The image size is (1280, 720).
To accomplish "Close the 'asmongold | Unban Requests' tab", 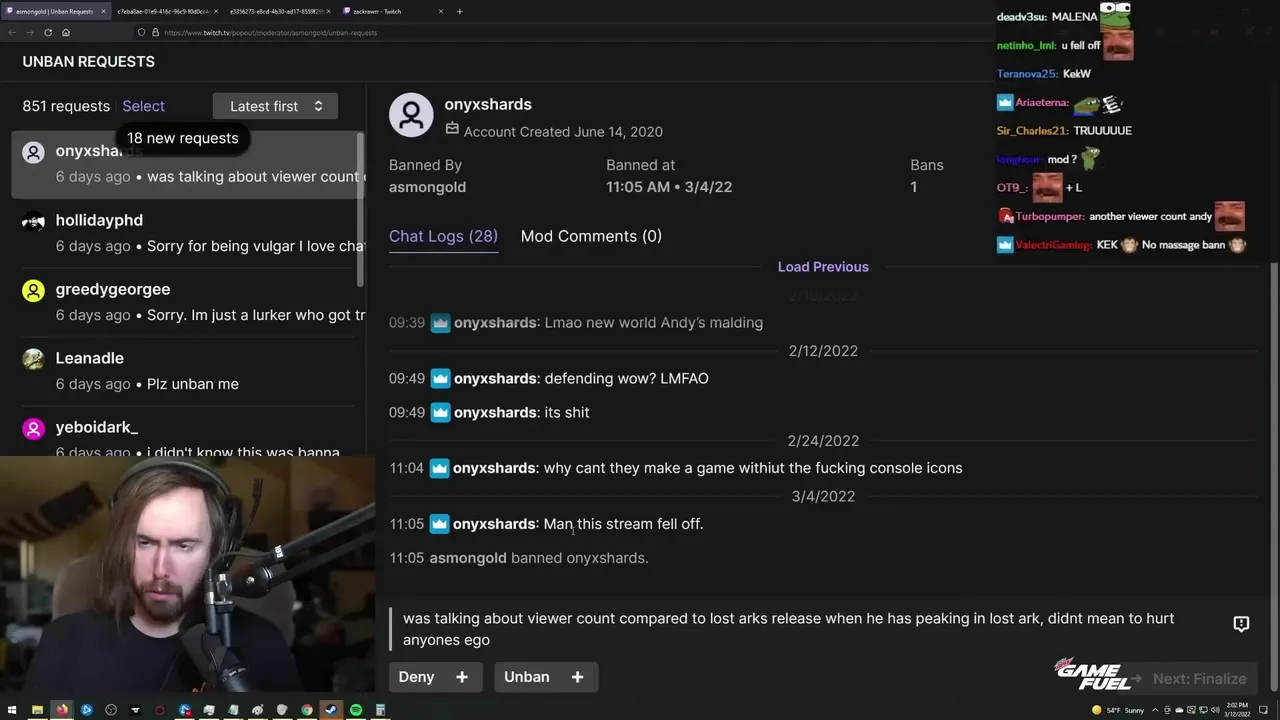I will (103, 11).
